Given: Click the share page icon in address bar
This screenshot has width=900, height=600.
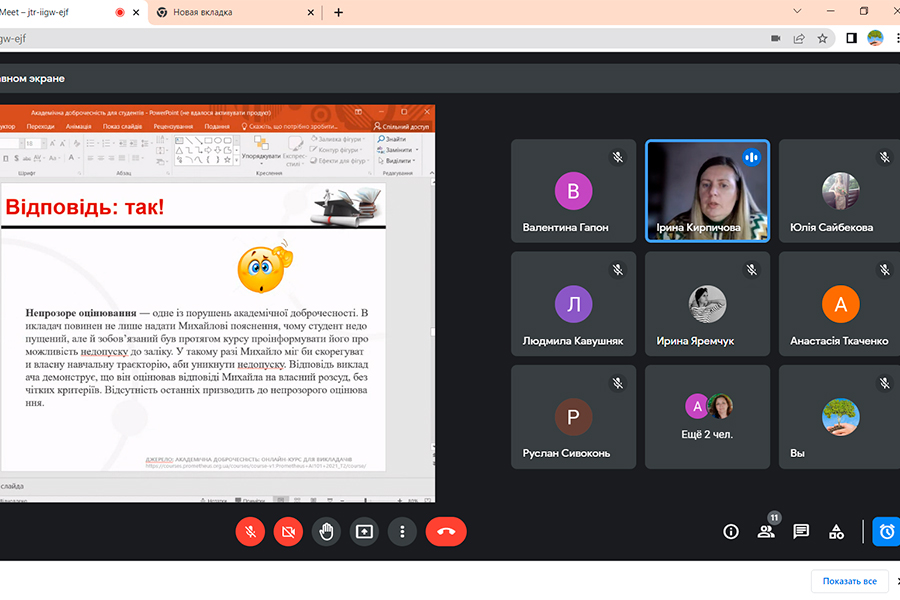Looking at the screenshot, I should pyautogui.click(x=799, y=38).
